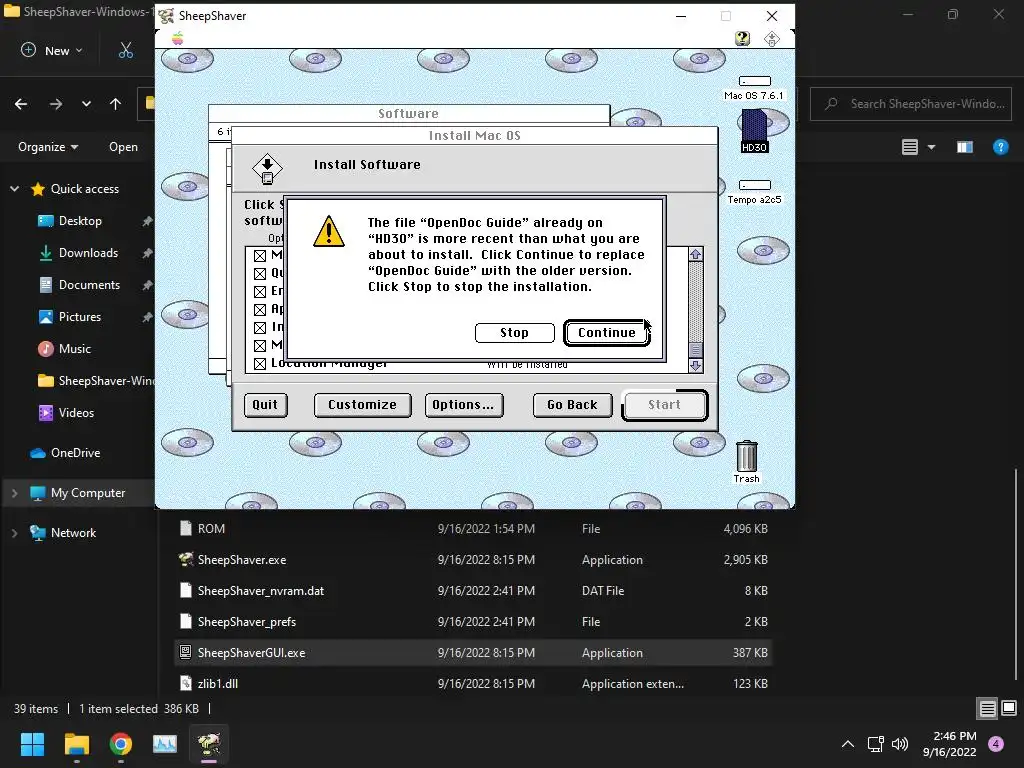1024x768 pixels.
Task: Open recent locations dropdown chevron
Action: coord(86,104)
